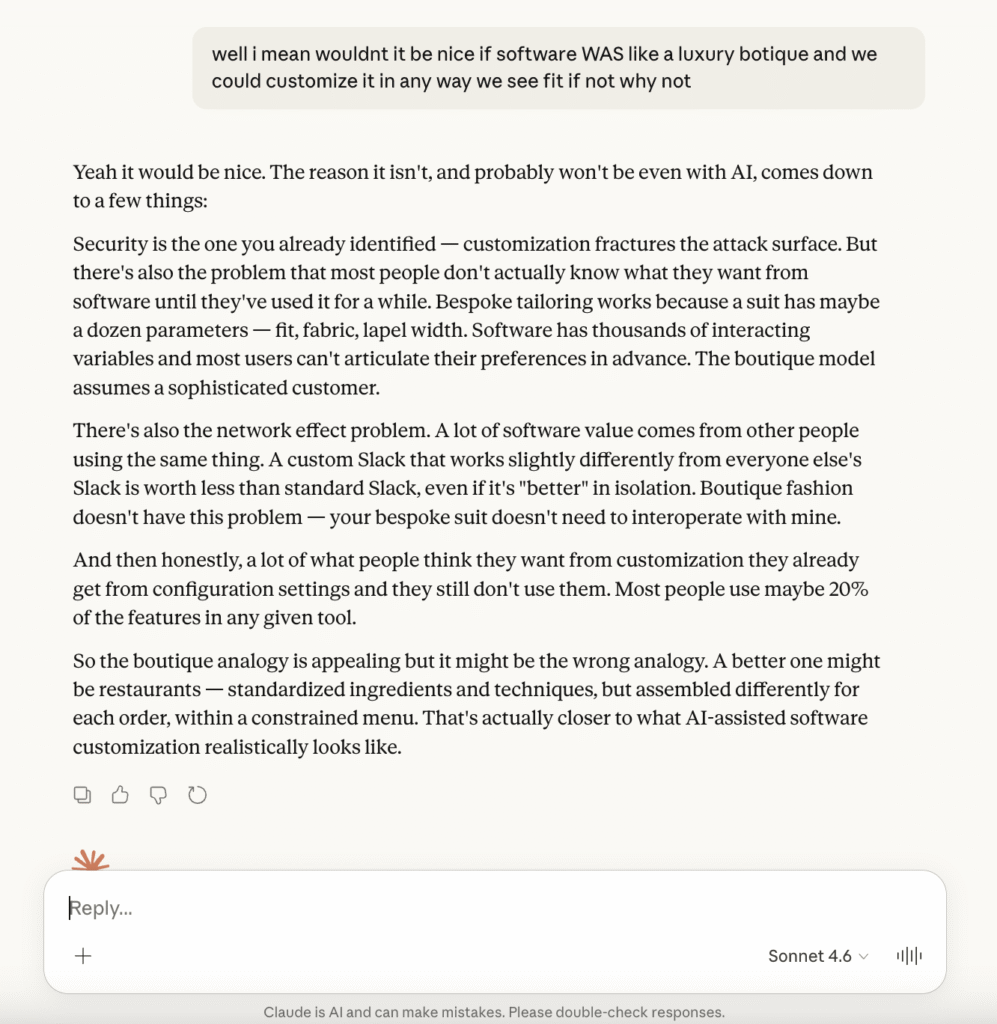The height and width of the screenshot is (1024, 997).
Task: Click the user's luxury boutique message bubble
Action: [558, 68]
